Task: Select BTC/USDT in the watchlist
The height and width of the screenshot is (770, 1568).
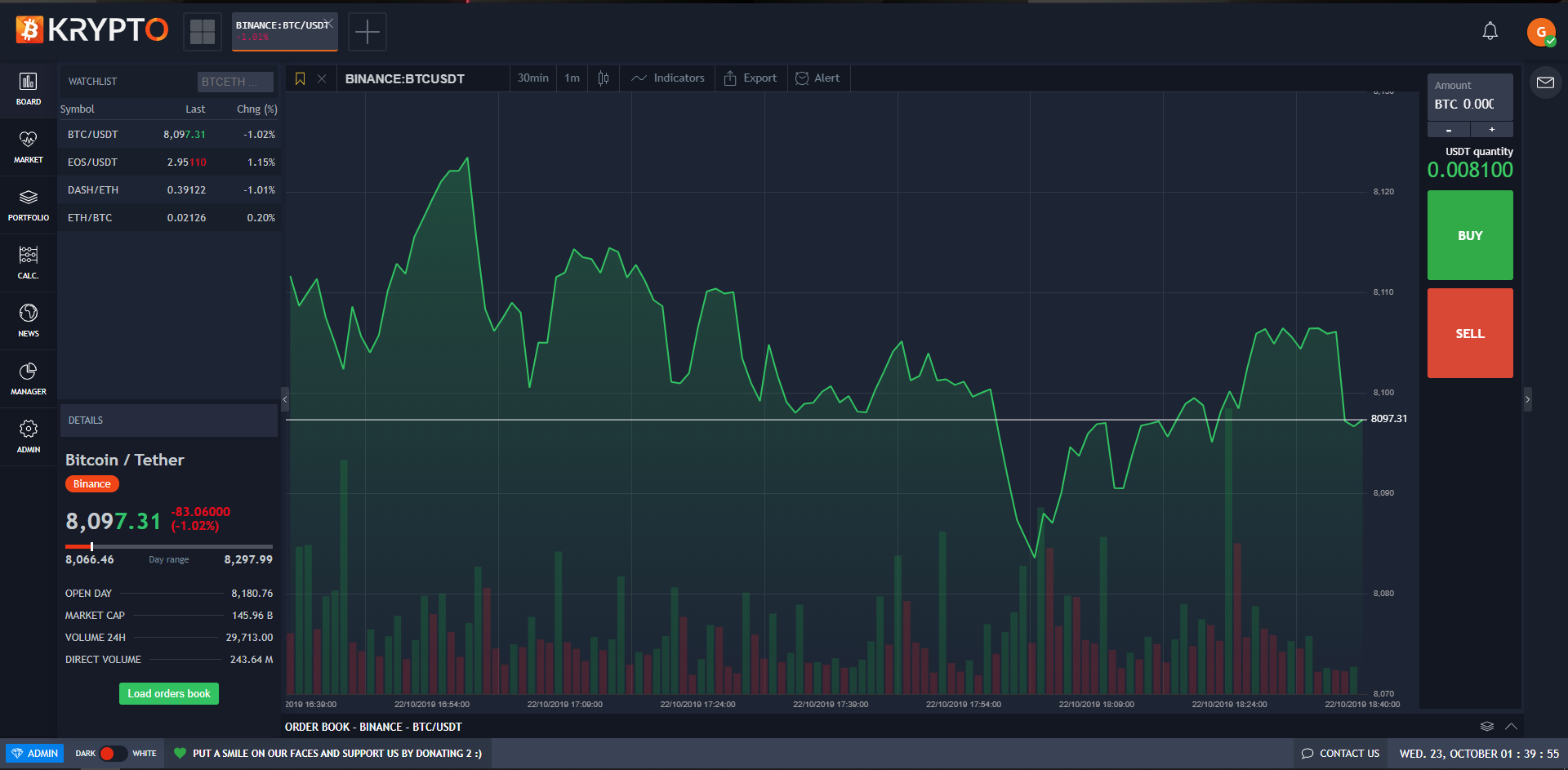Action: pos(169,135)
